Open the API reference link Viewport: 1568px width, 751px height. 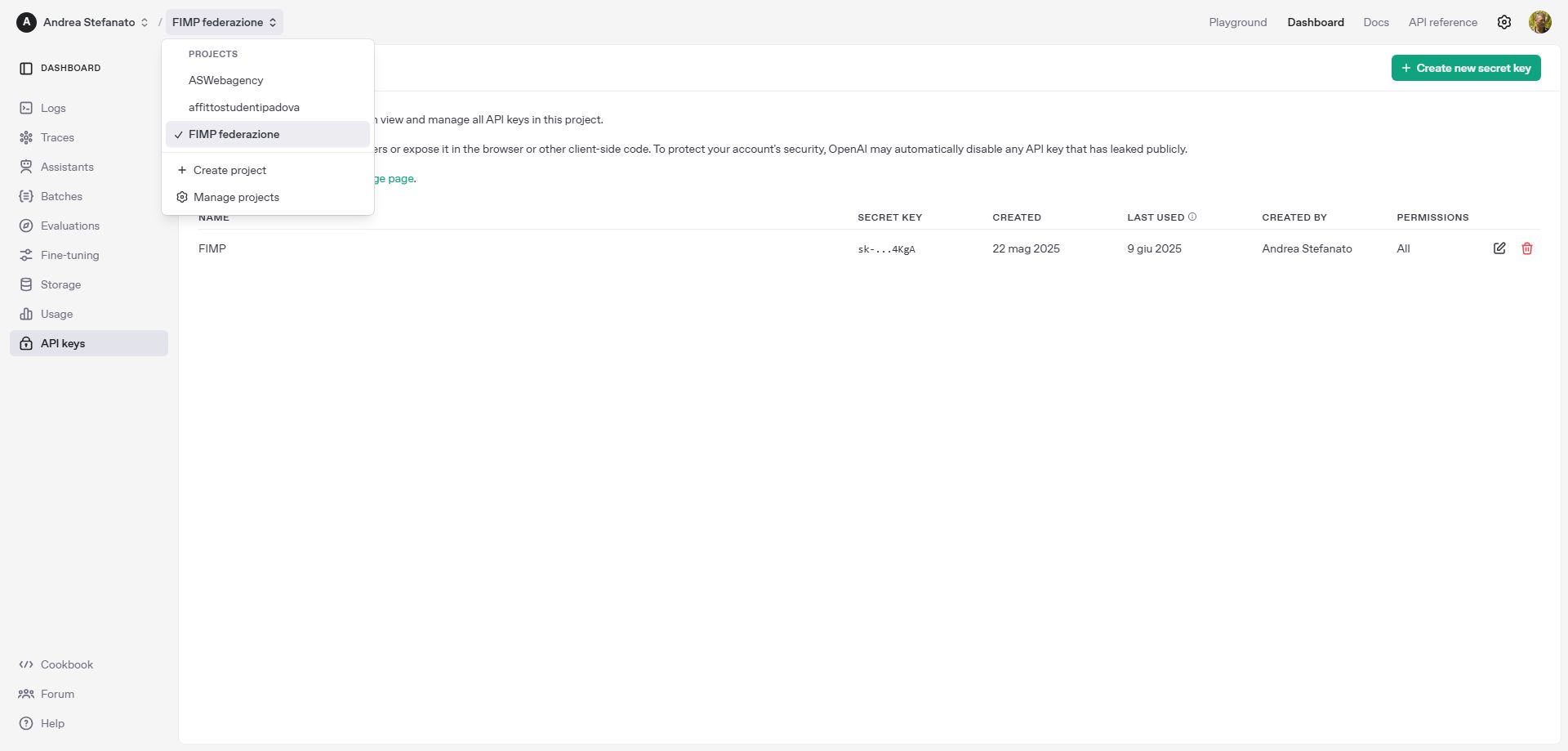[1442, 22]
